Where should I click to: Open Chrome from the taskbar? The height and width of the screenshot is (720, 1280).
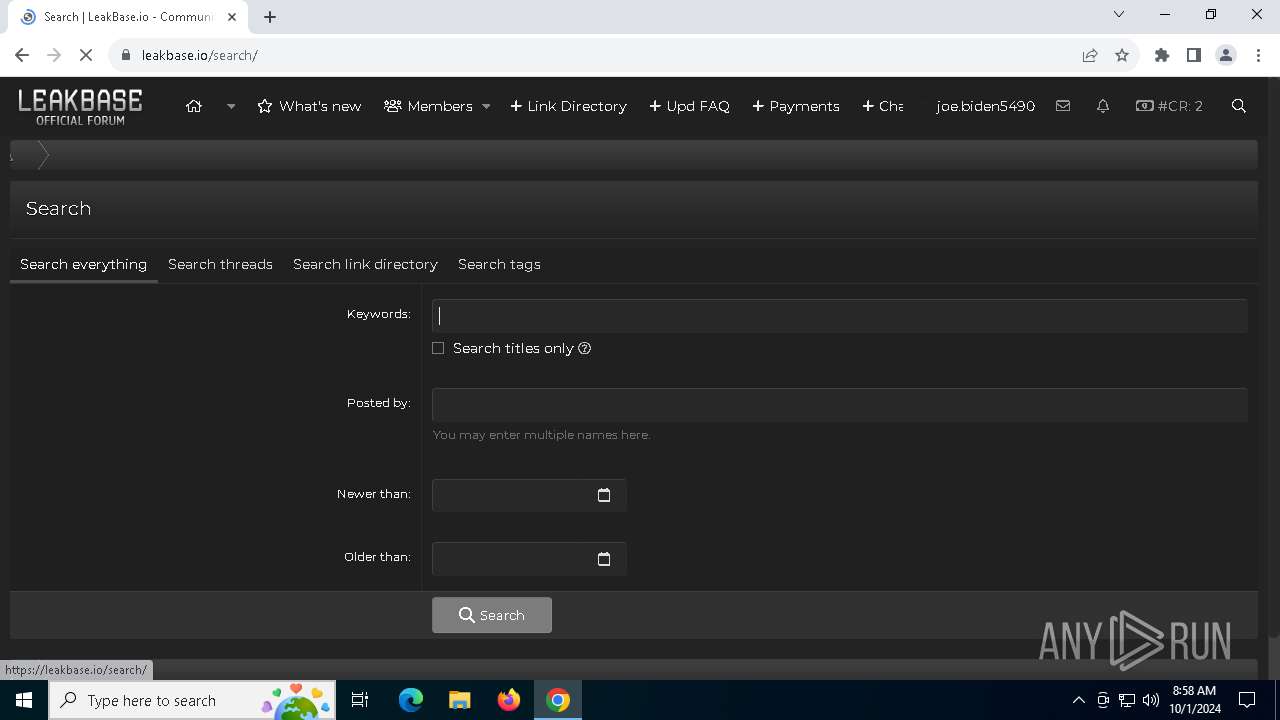tap(558, 700)
